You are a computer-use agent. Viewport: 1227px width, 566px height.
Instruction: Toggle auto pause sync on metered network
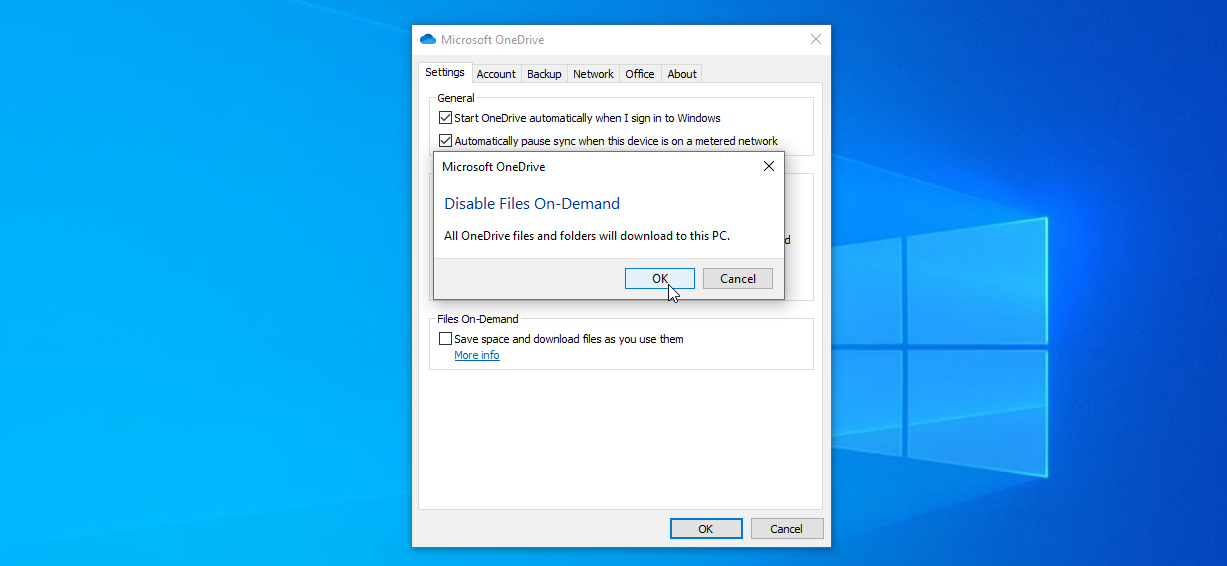pos(446,141)
